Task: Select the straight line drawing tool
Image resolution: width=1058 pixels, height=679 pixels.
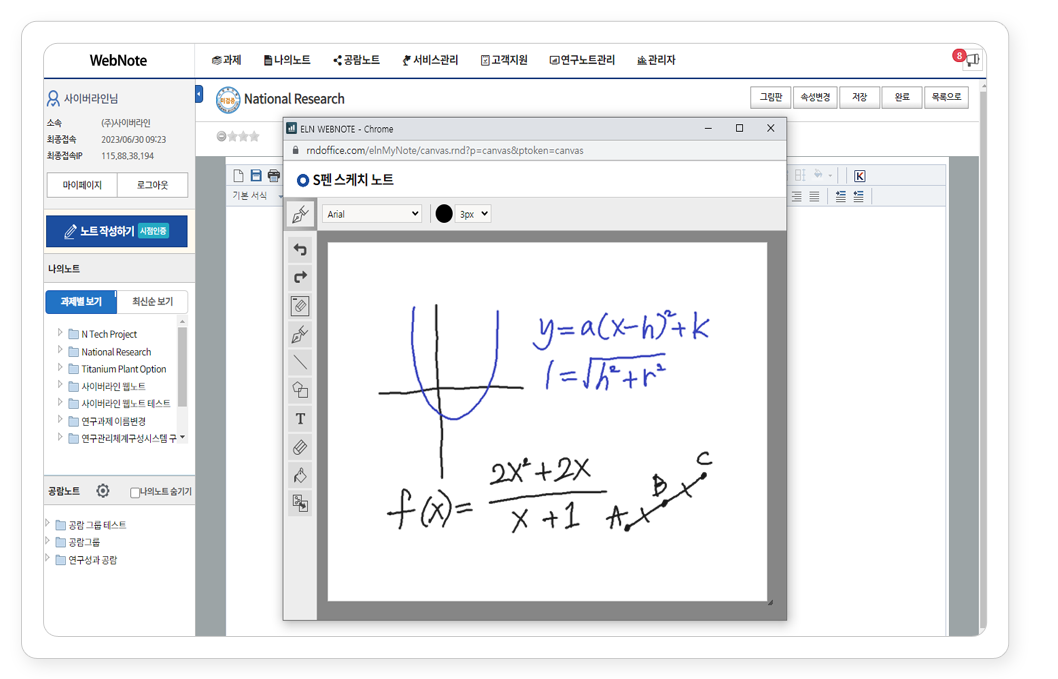Action: (300, 362)
